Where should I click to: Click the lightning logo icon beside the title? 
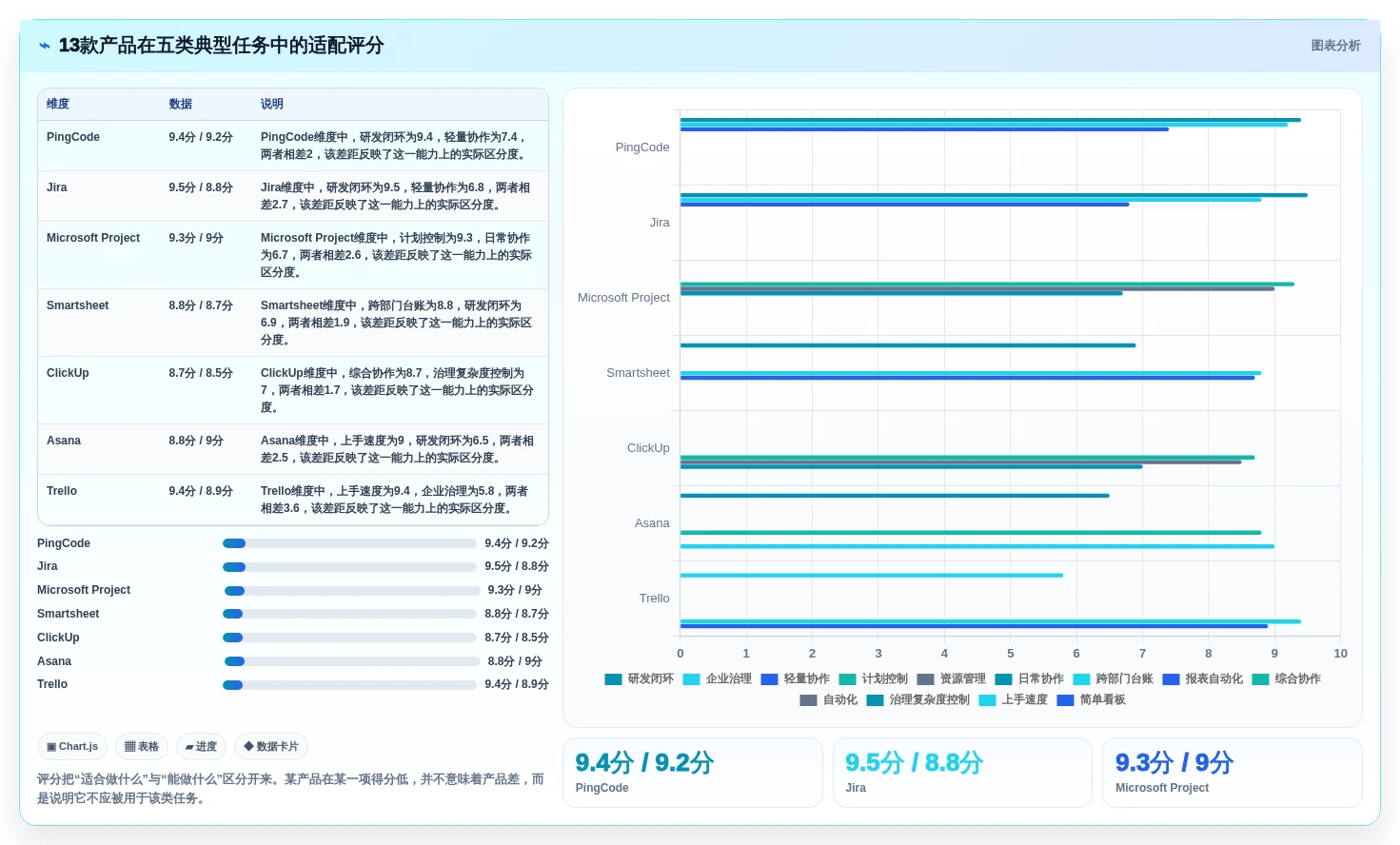click(x=45, y=46)
